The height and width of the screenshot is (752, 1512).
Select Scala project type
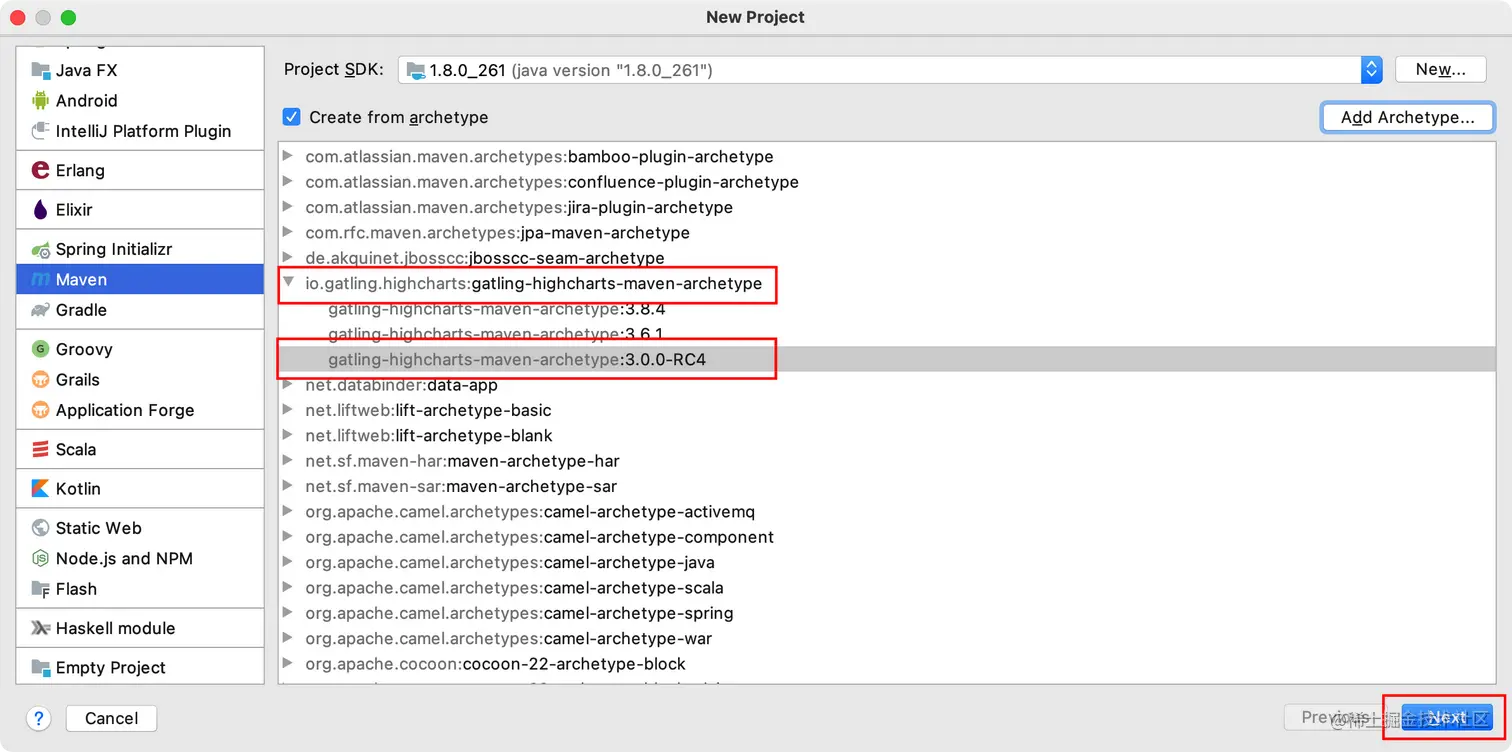[140, 449]
